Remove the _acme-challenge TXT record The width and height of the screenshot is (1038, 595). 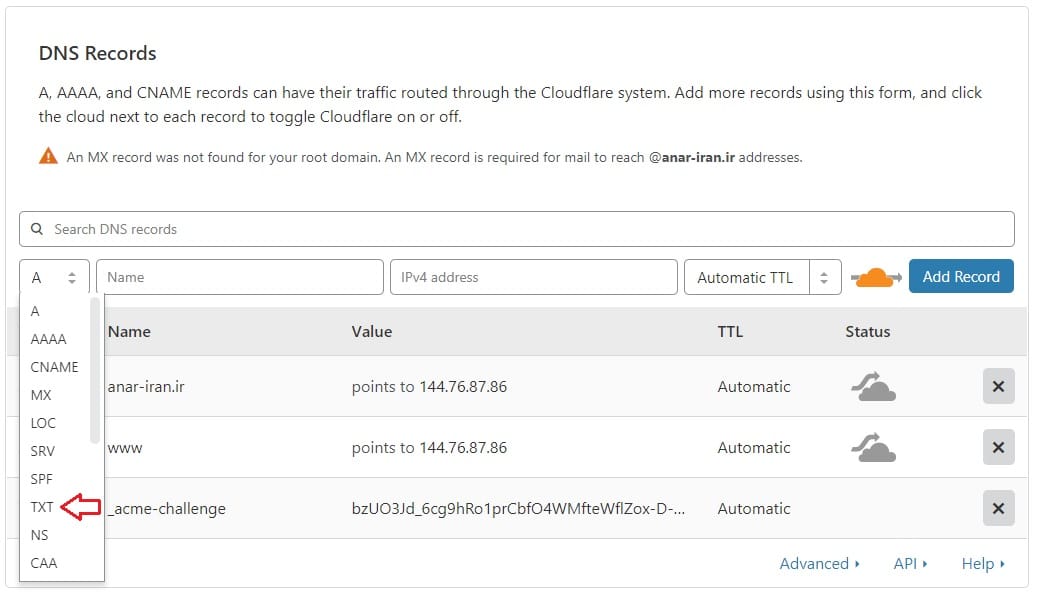pyautogui.click(x=998, y=509)
